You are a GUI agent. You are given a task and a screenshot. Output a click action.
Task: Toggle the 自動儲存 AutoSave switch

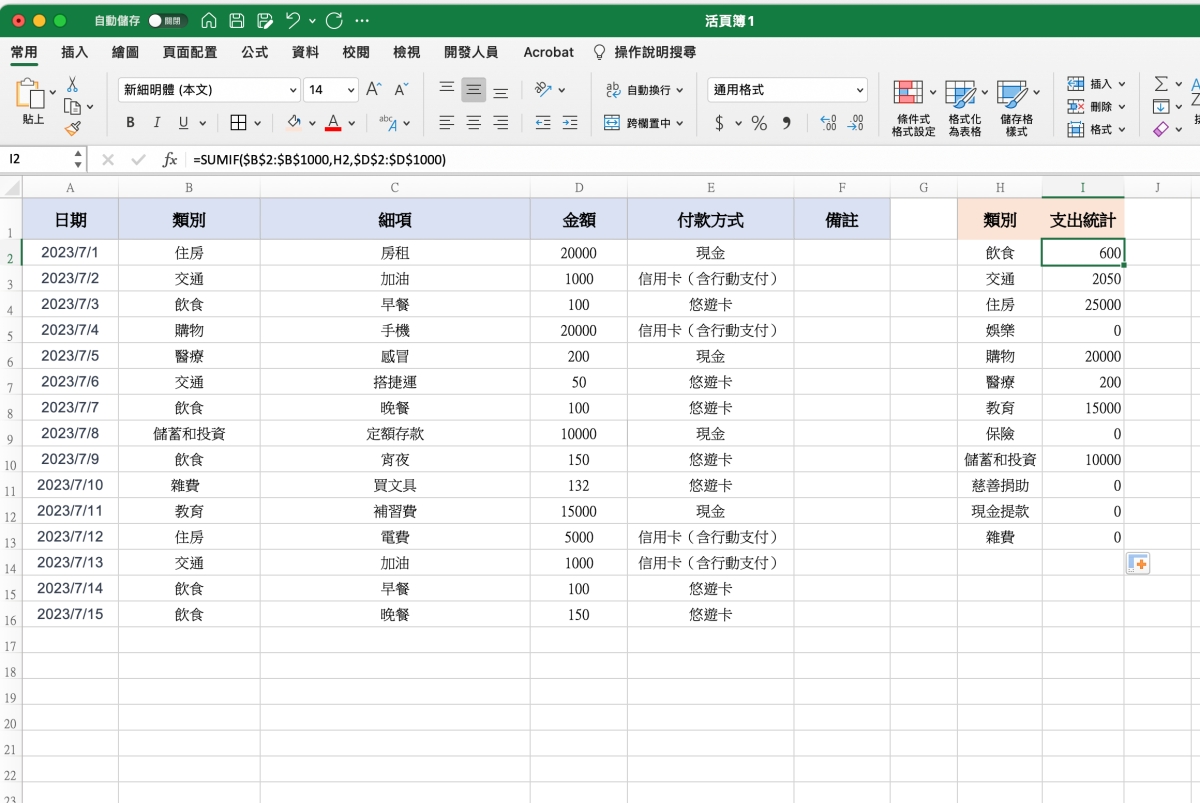pyautogui.click(x=166, y=20)
